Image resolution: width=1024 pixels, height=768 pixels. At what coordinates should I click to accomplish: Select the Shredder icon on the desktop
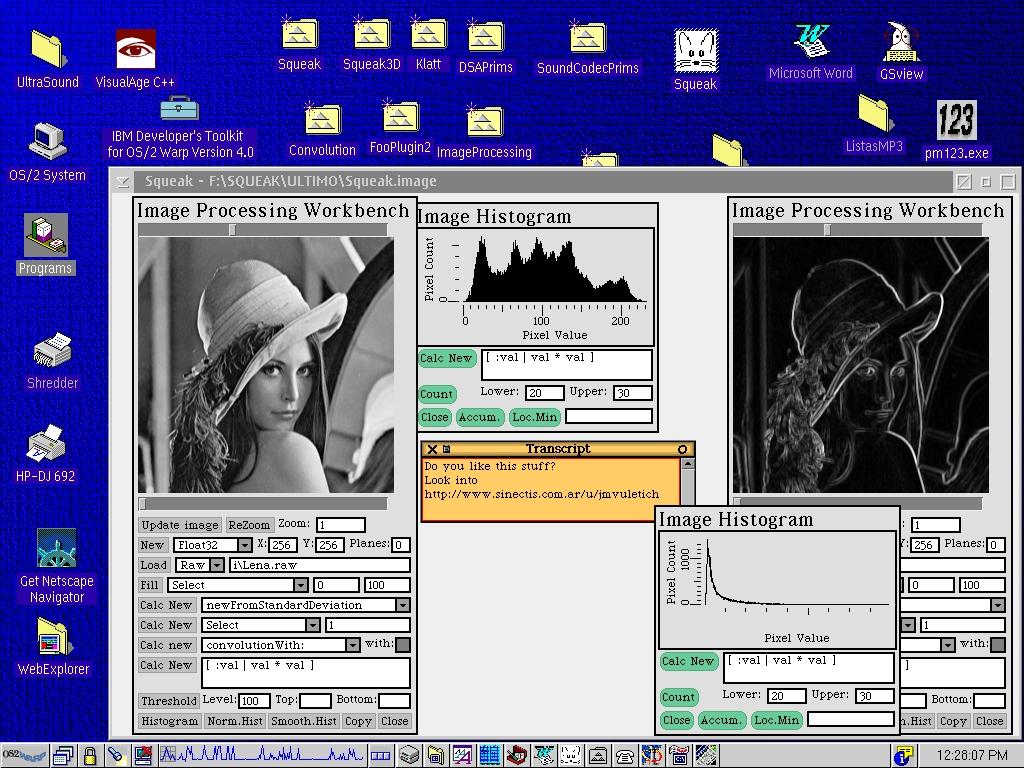52,352
